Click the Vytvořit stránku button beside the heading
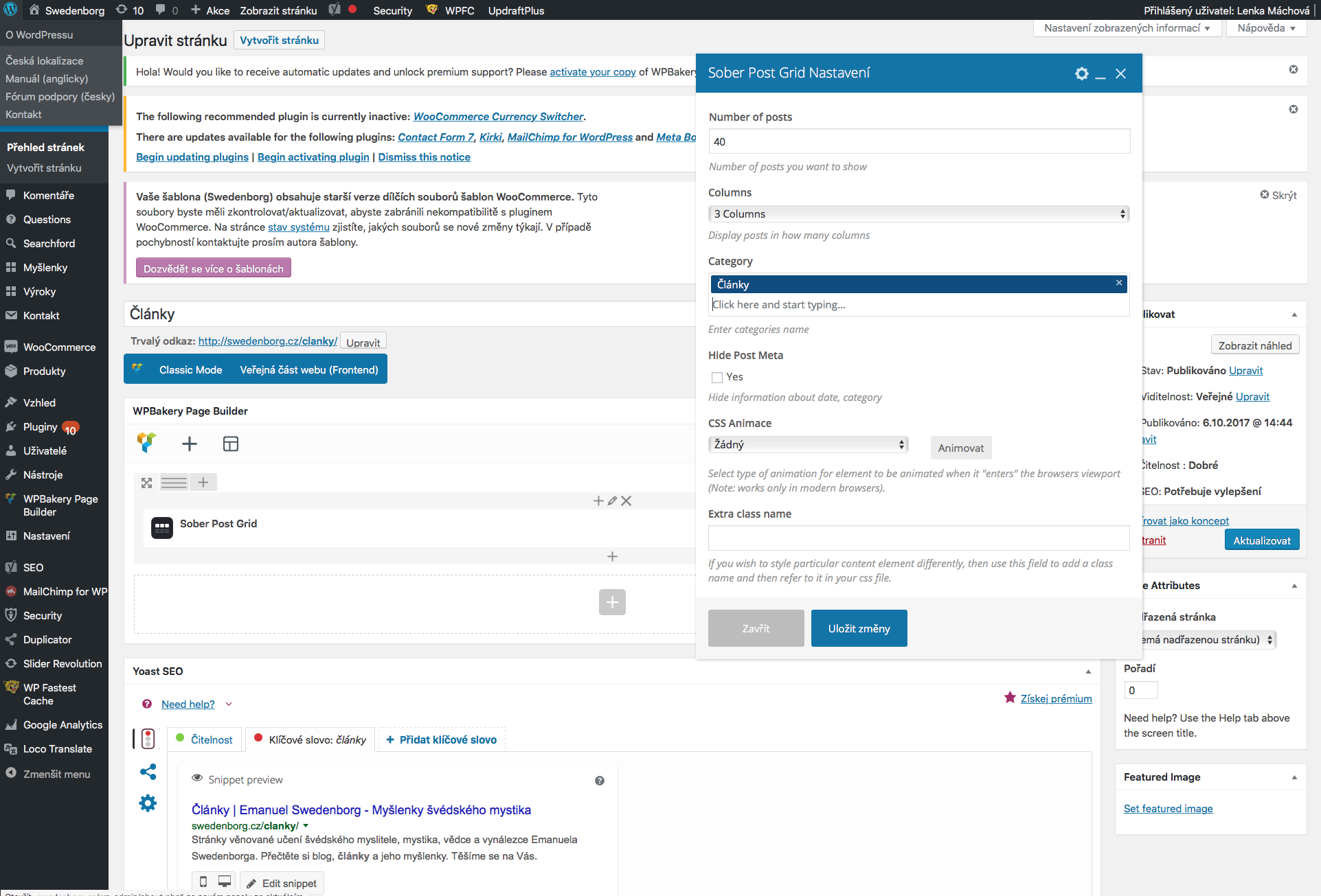The width and height of the screenshot is (1321, 896). click(x=279, y=40)
